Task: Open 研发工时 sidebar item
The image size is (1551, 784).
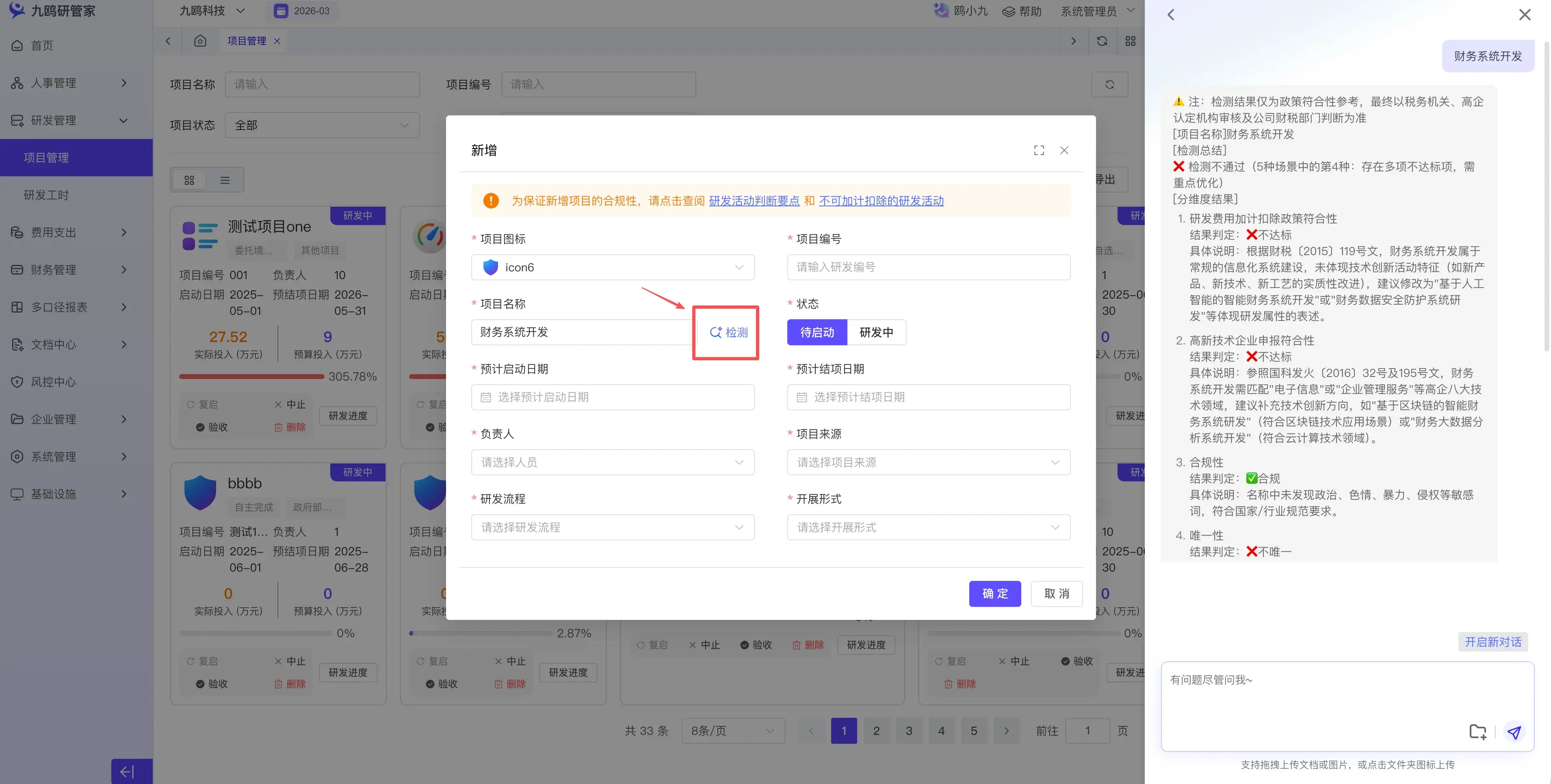Action: [x=46, y=195]
